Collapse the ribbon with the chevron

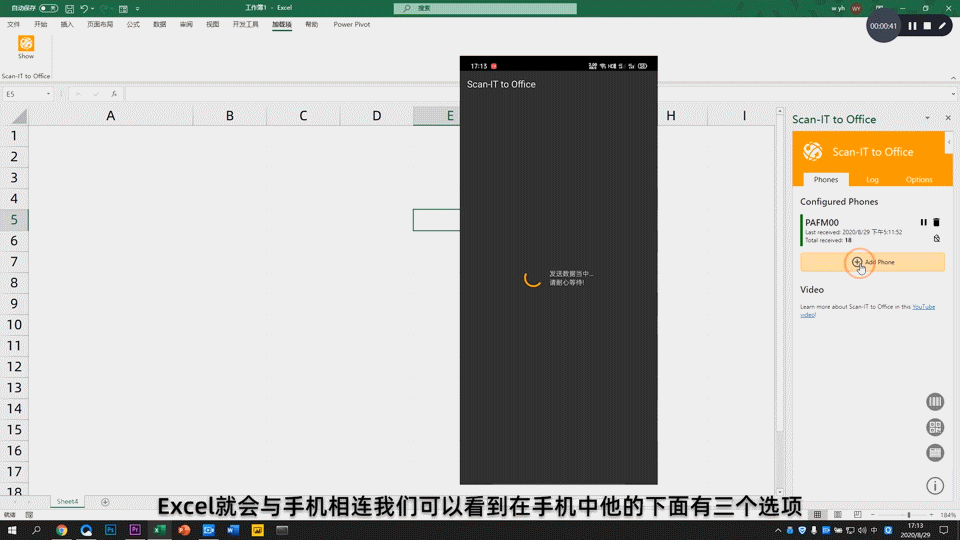pyautogui.click(x=953, y=78)
